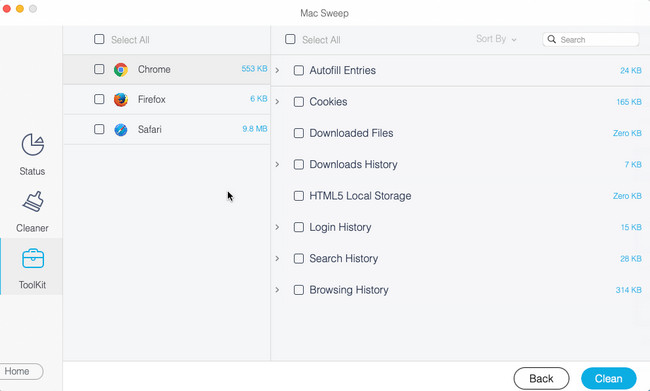Check the Browsing History checkbox

click(298, 290)
